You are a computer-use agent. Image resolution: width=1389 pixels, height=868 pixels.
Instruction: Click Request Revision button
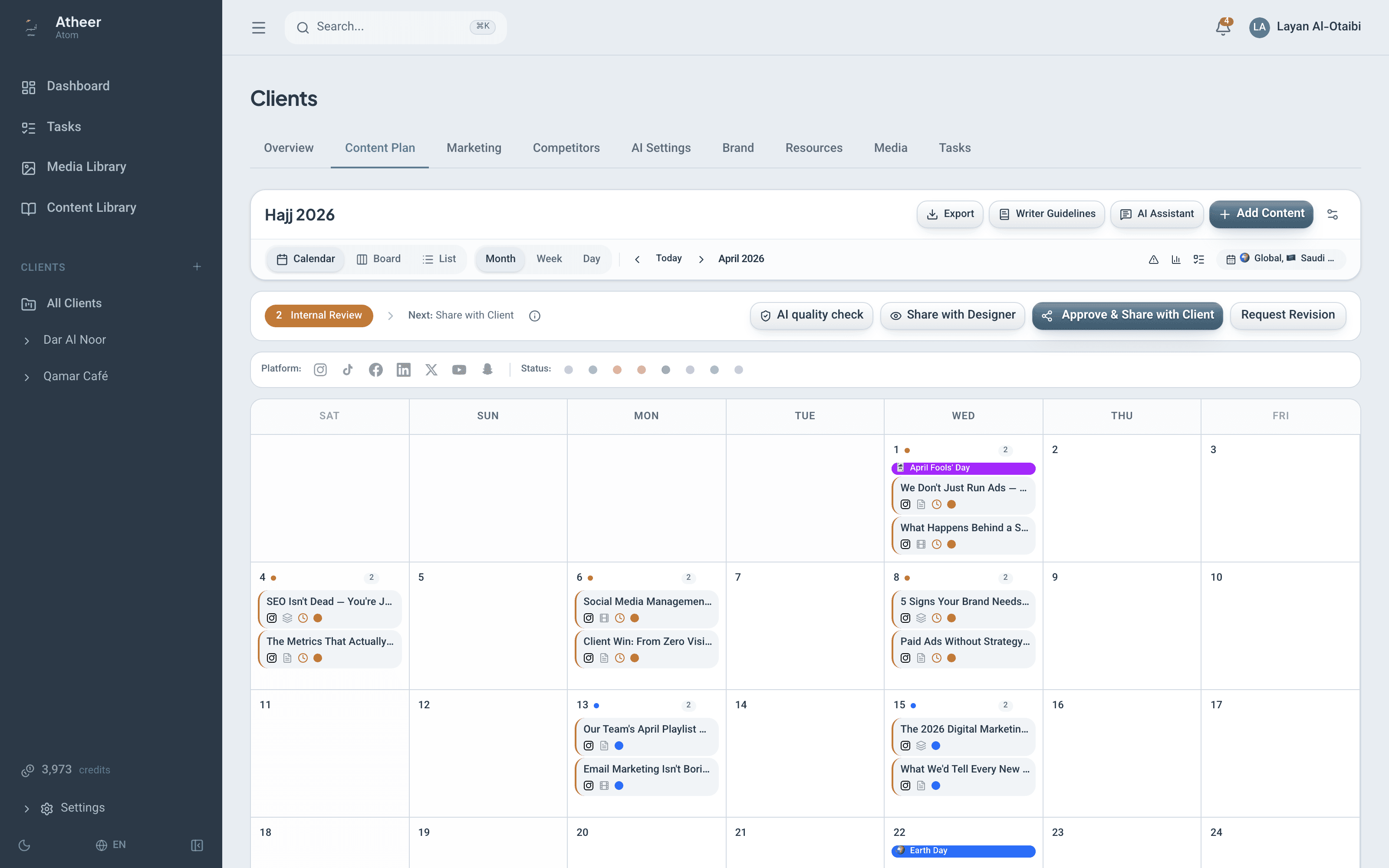coord(1288,316)
